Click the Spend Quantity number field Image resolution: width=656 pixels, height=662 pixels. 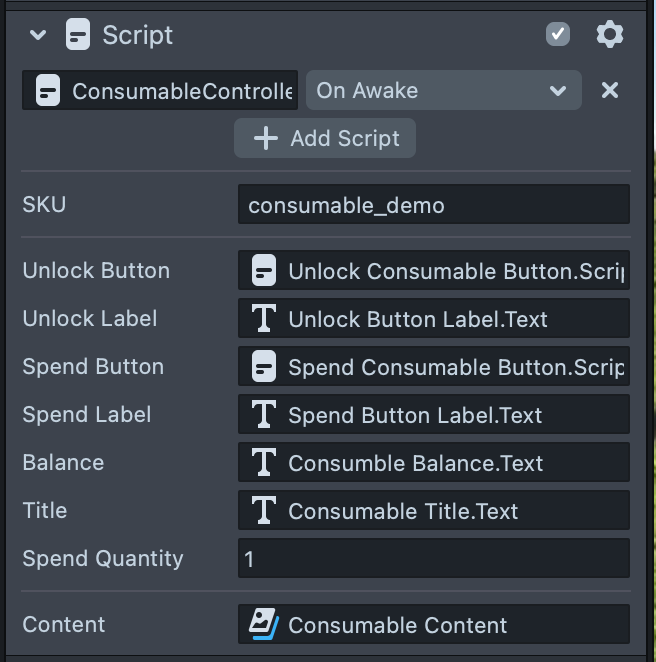coord(434,558)
